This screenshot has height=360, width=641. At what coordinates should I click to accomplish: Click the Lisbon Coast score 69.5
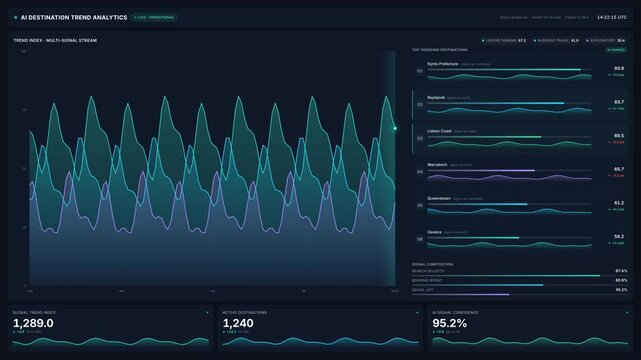pos(619,135)
